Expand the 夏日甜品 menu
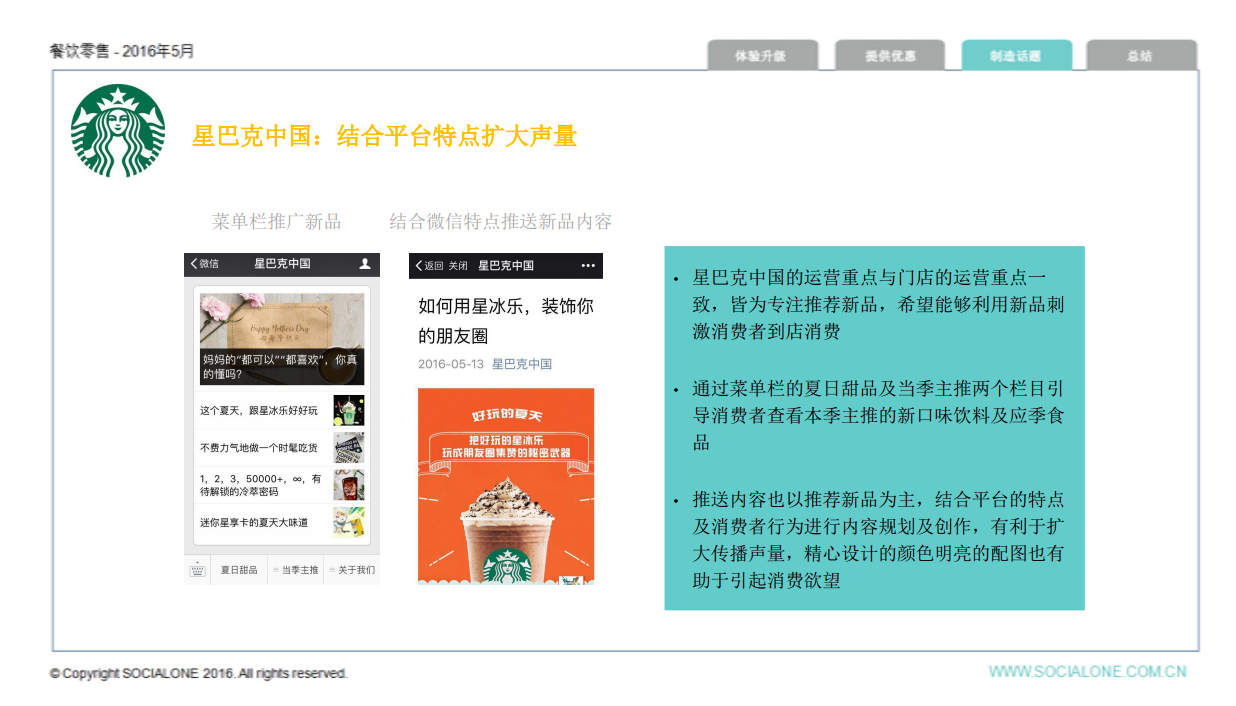The height and width of the screenshot is (706, 1236). tap(239, 570)
